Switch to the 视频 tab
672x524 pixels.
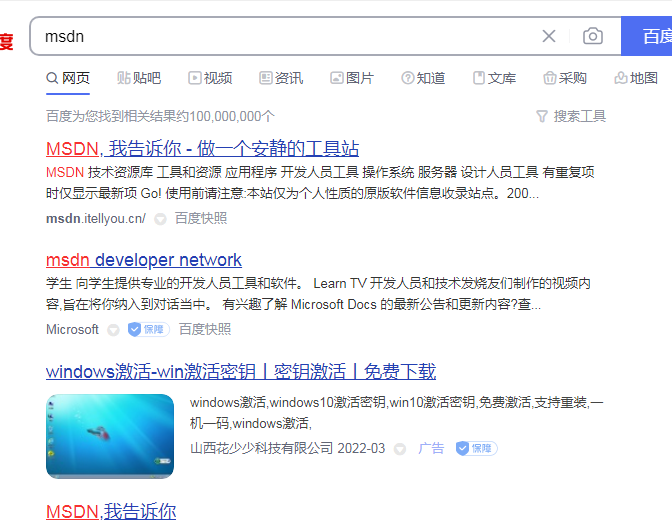[x=209, y=78]
